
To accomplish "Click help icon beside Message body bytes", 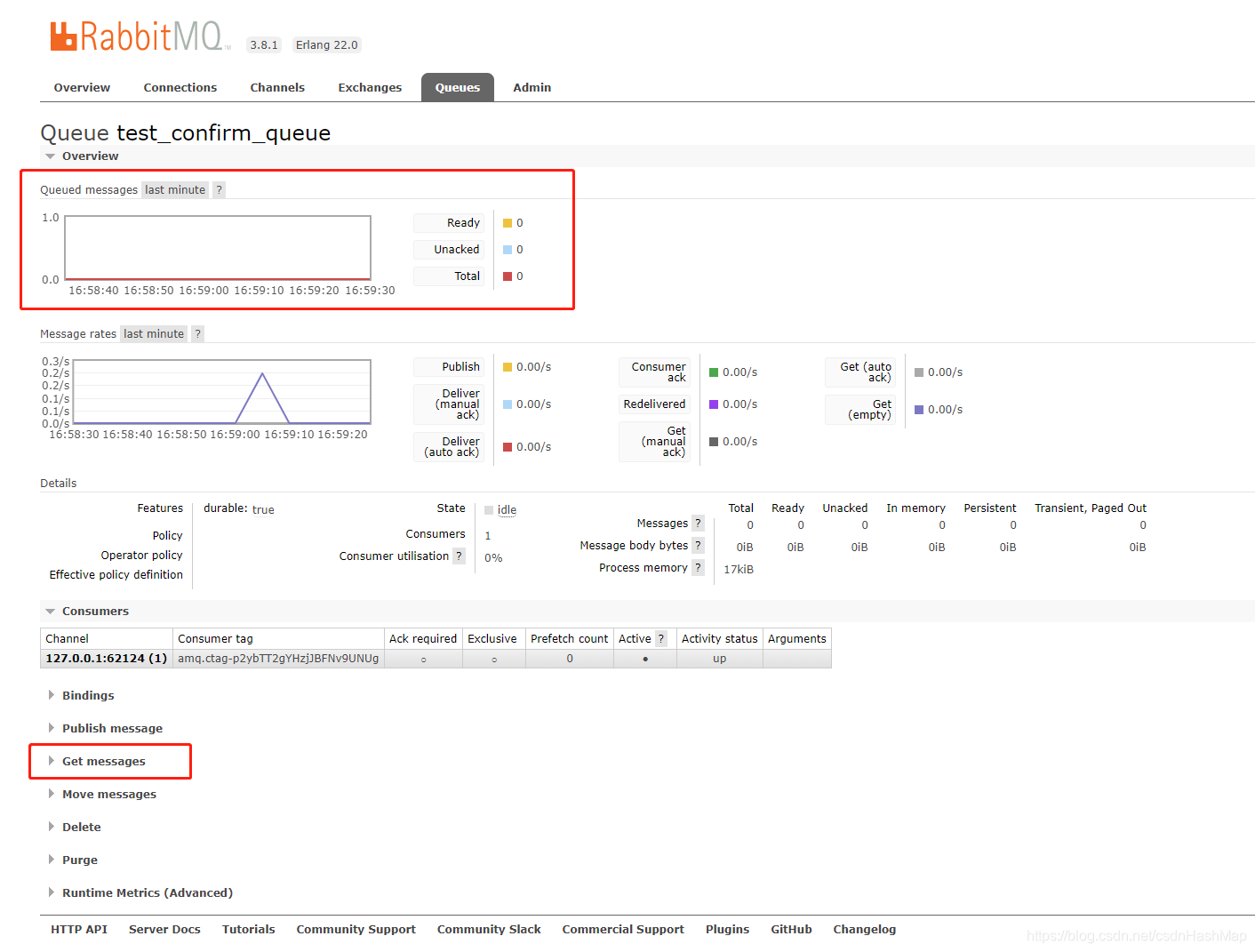I will [x=698, y=545].
